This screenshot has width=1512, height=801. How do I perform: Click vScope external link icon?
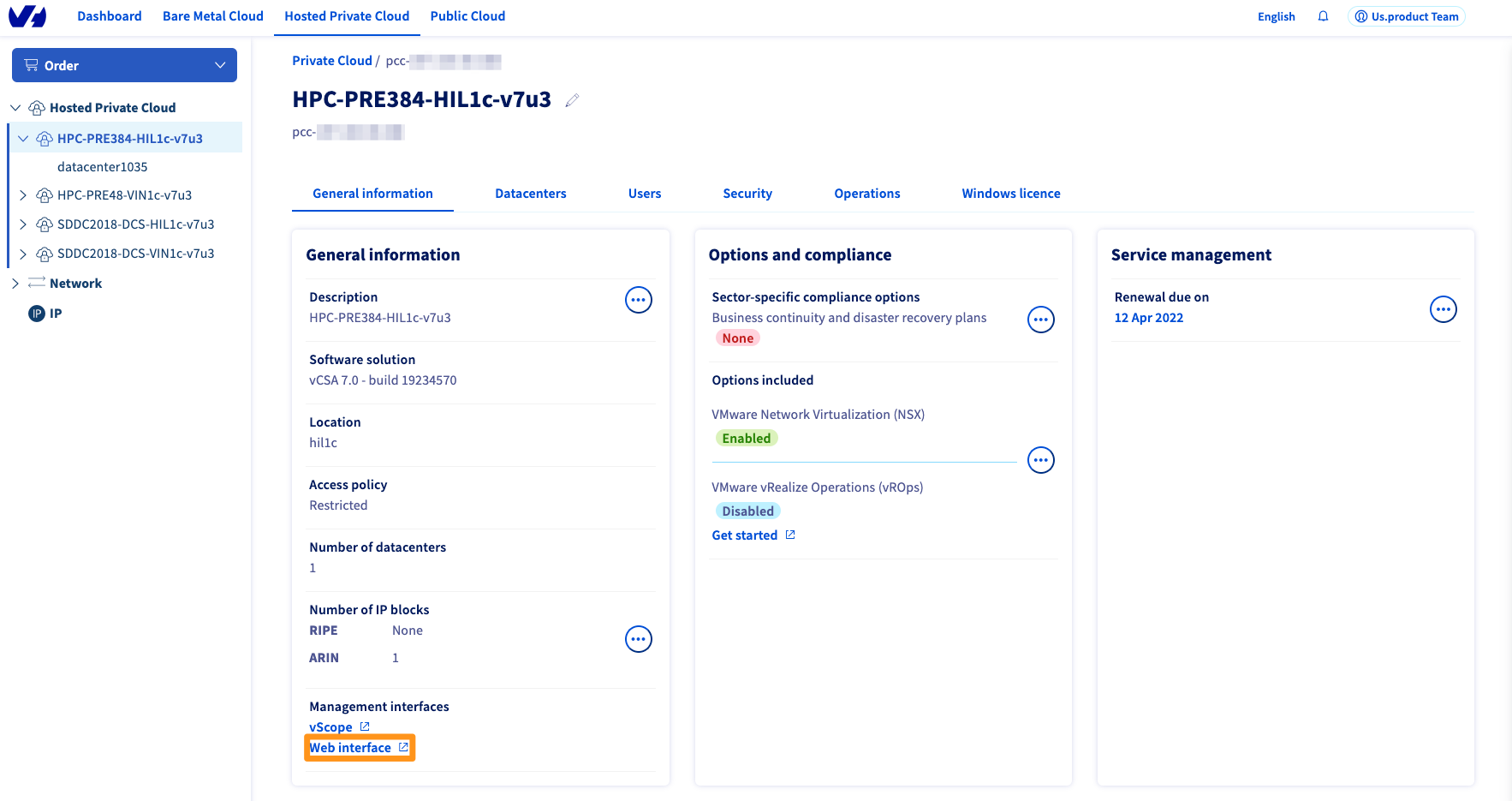tap(364, 726)
